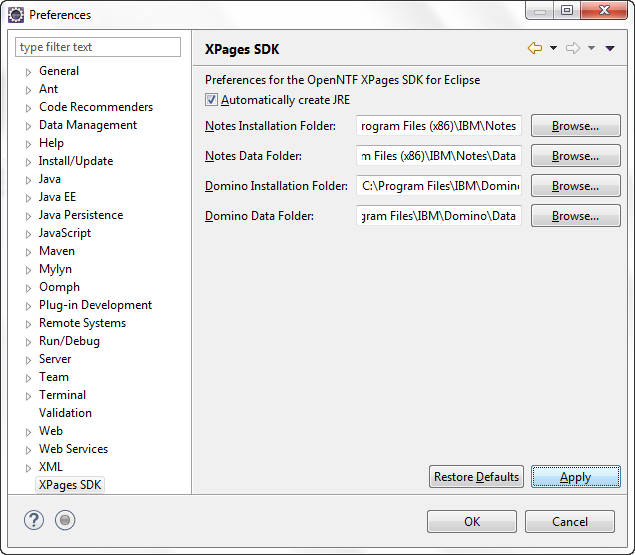
Task: Browse for Notes Data Folder
Action: (575, 156)
